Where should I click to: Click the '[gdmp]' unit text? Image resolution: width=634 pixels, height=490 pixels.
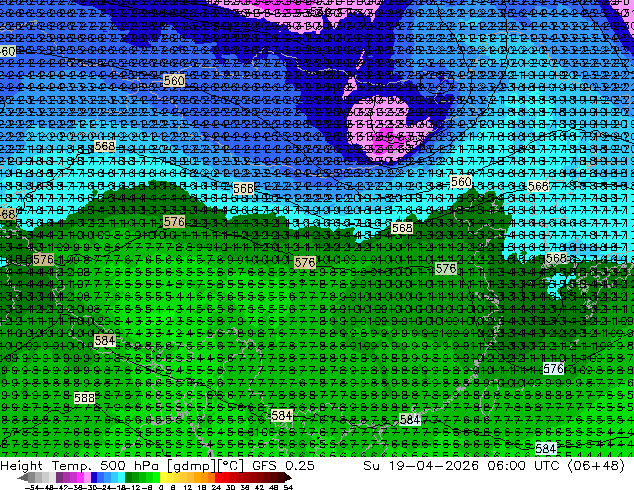tap(191, 466)
